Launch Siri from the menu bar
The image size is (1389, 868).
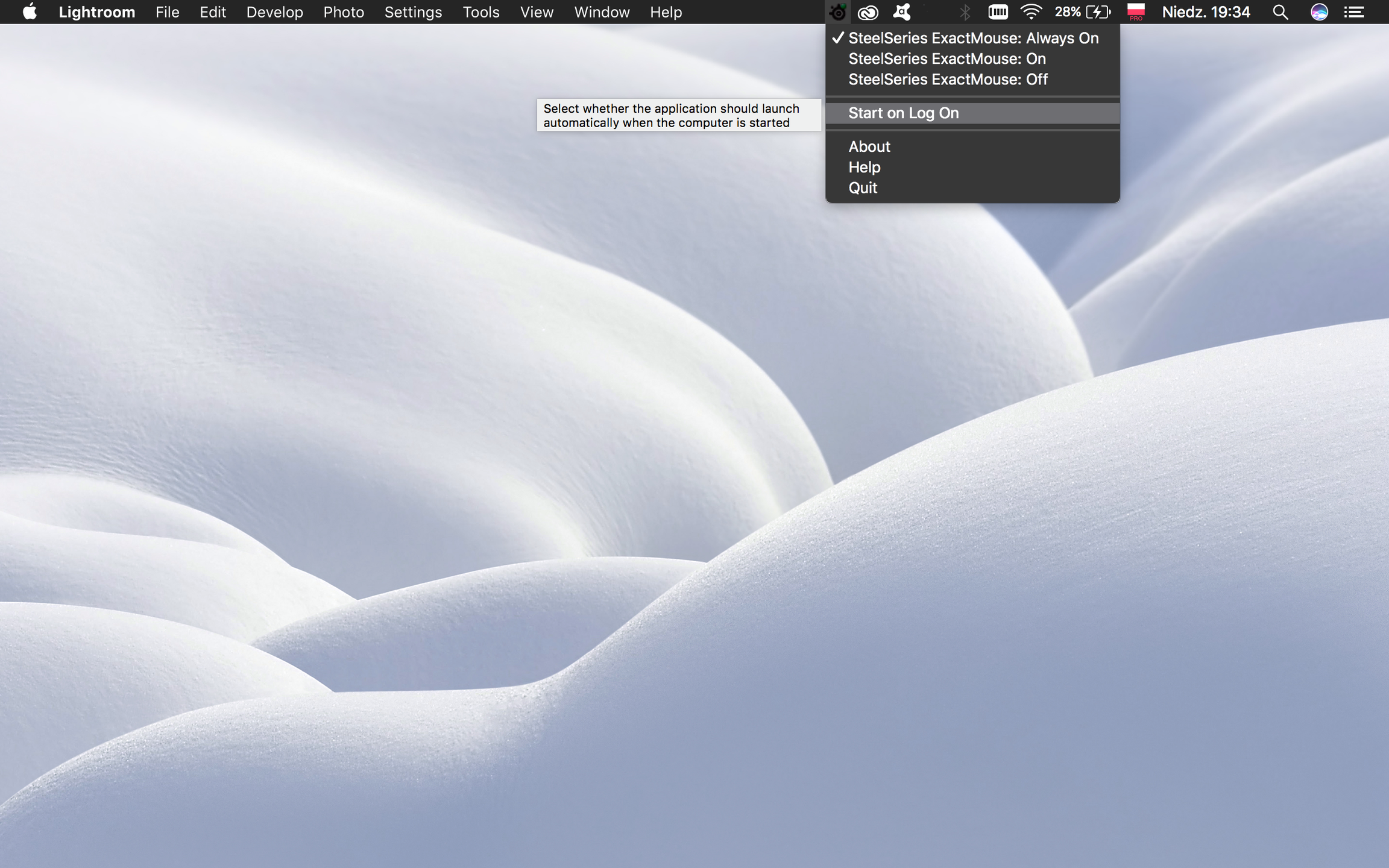click(x=1319, y=12)
